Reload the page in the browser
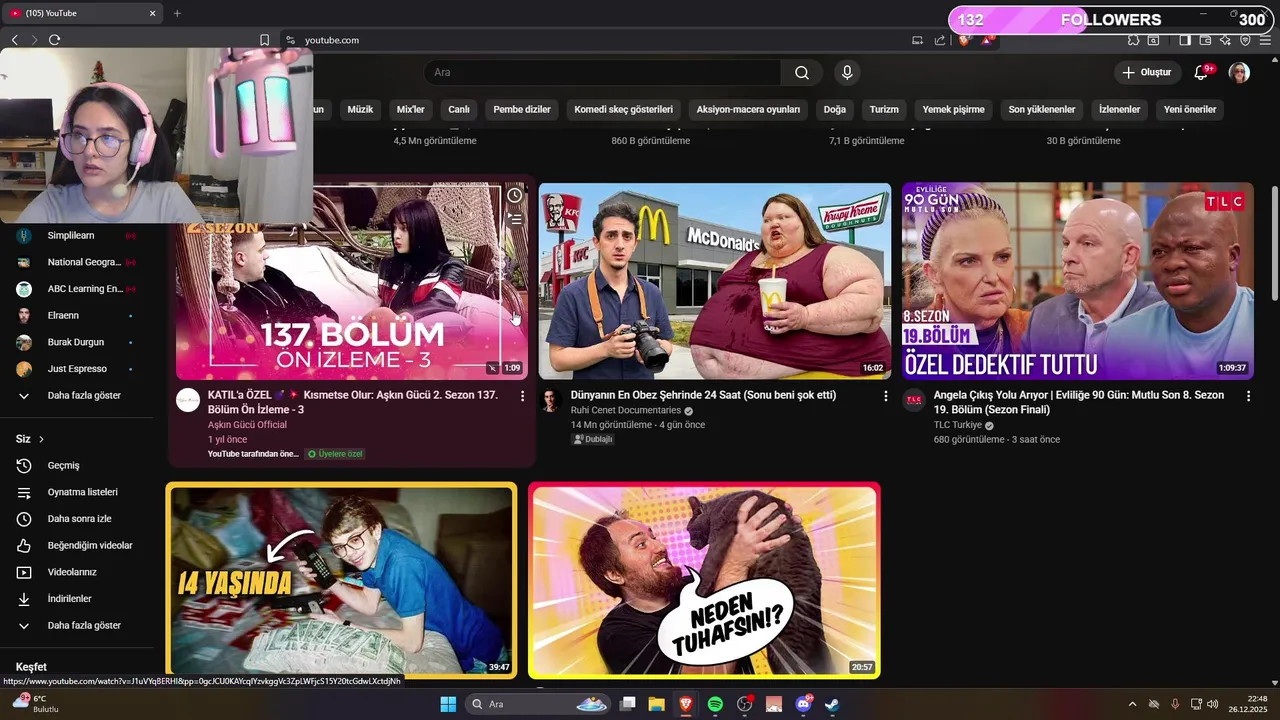Image resolution: width=1280 pixels, height=720 pixels. 54,40
